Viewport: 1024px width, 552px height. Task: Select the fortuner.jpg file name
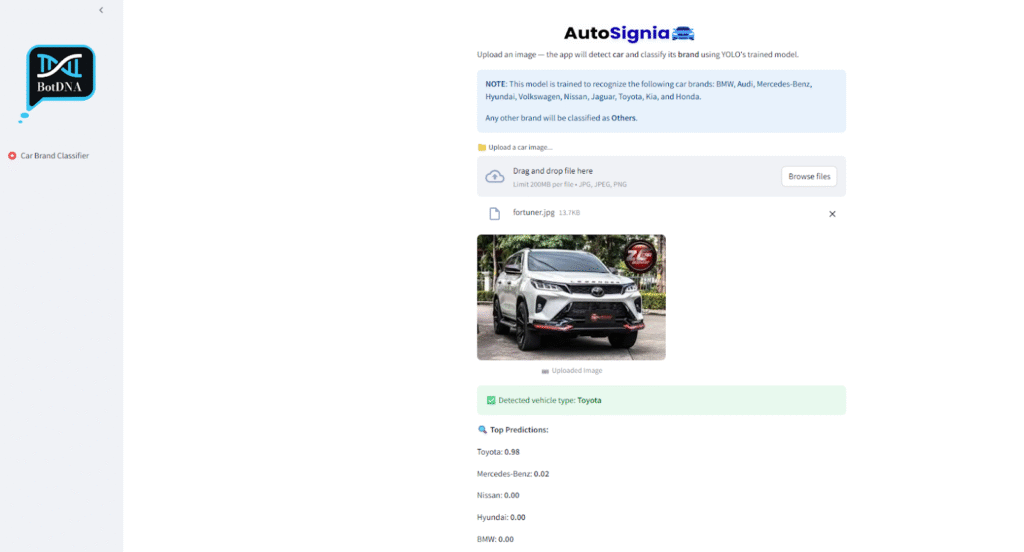pyautogui.click(x=533, y=213)
